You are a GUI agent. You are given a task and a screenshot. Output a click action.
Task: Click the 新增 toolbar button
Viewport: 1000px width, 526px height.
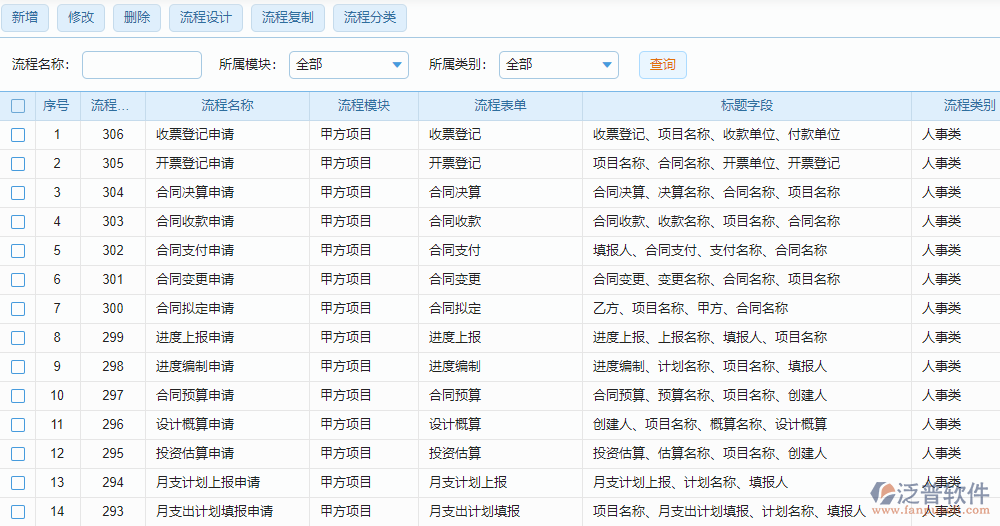(x=26, y=17)
